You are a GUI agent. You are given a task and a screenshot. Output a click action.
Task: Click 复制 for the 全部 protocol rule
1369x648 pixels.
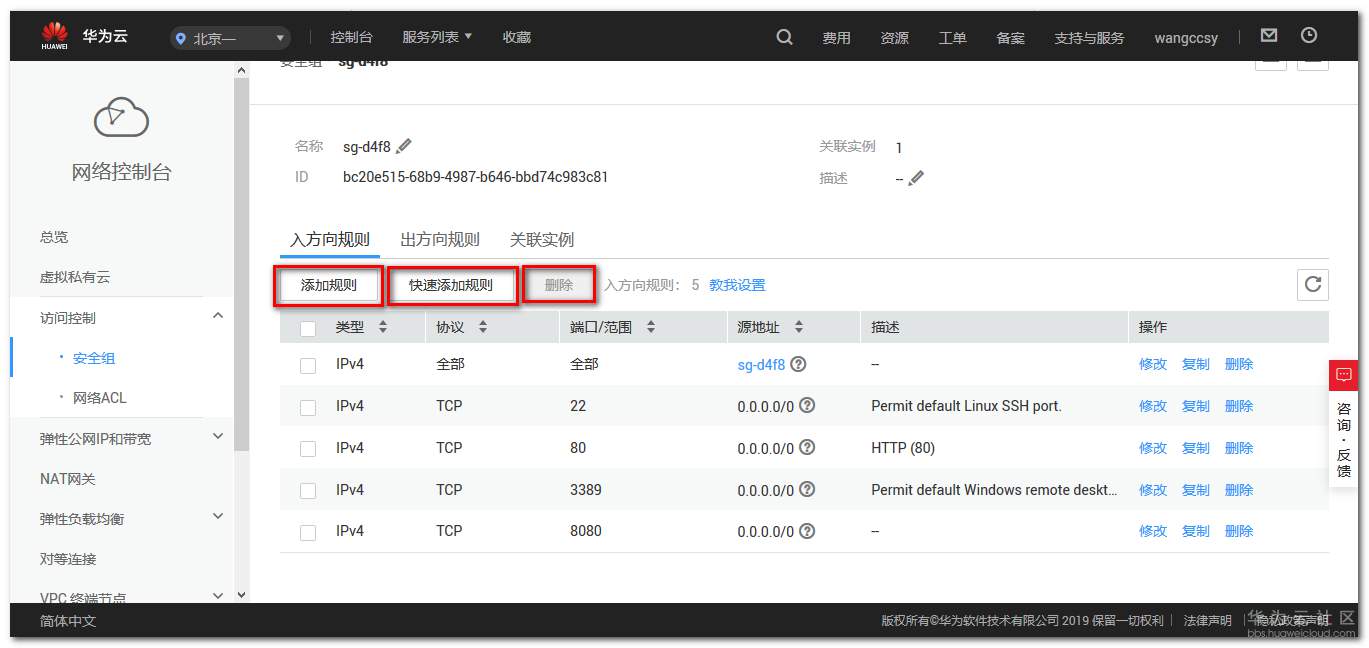click(x=1196, y=364)
